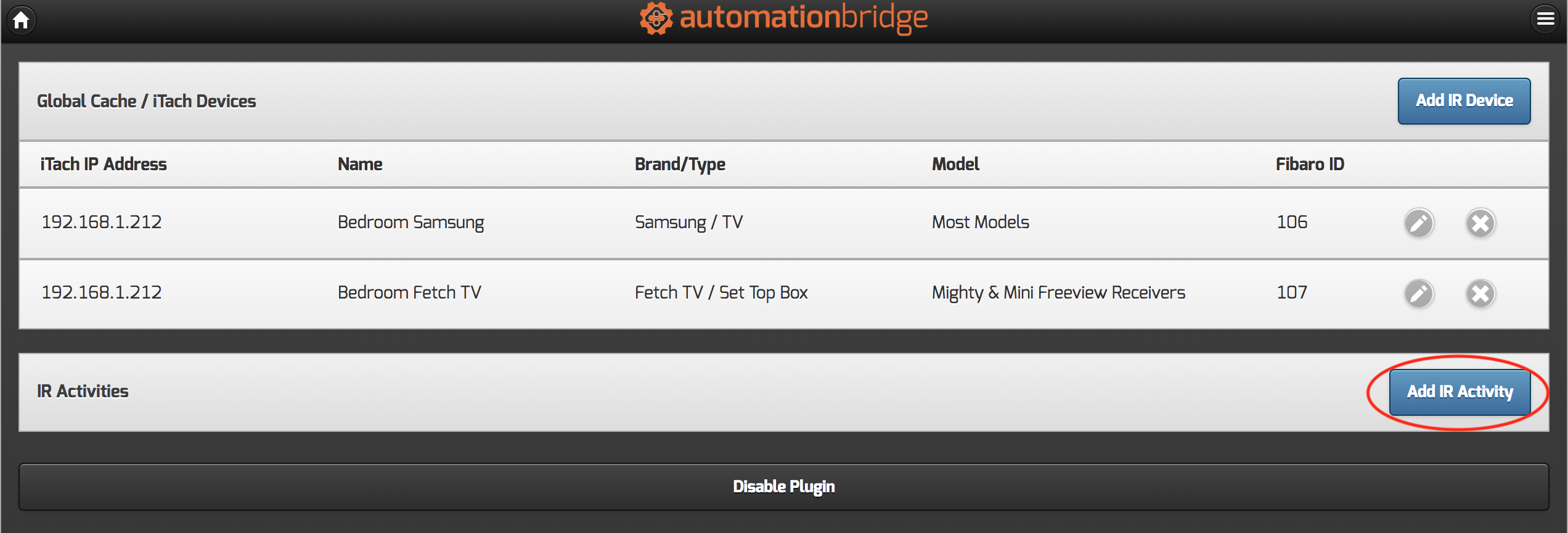Select the Bedroom Samsung name cell
This screenshot has height=533, width=1568.
[x=410, y=222]
